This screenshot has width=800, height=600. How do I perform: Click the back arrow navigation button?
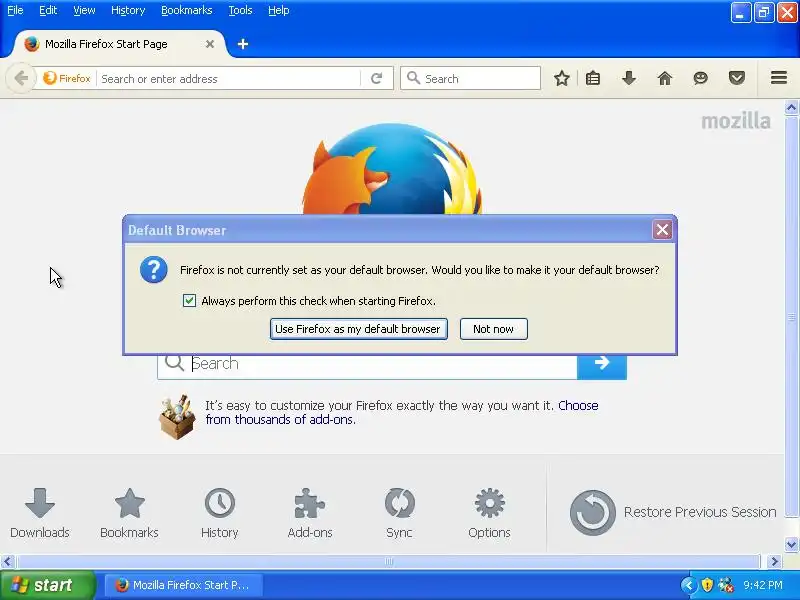[x=21, y=79]
